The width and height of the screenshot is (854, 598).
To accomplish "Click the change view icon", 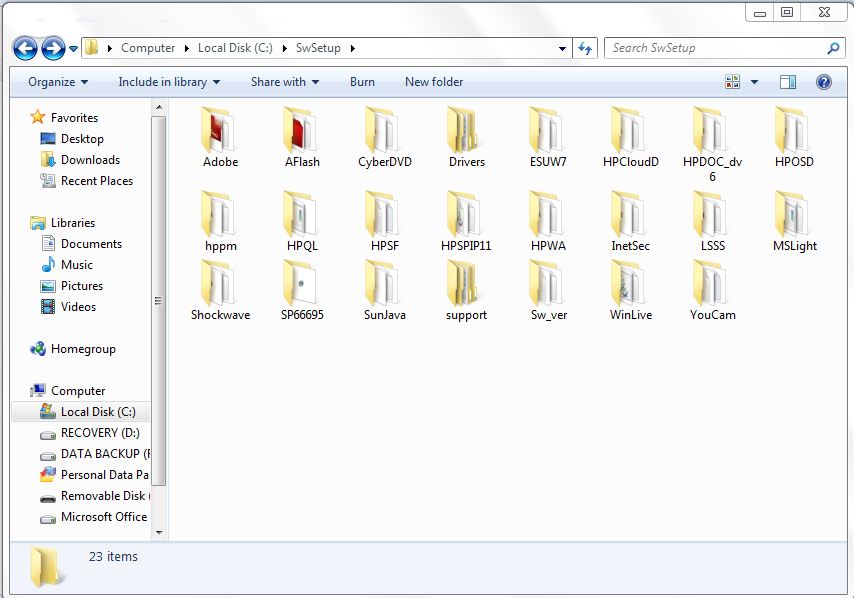I will pyautogui.click(x=733, y=82).
